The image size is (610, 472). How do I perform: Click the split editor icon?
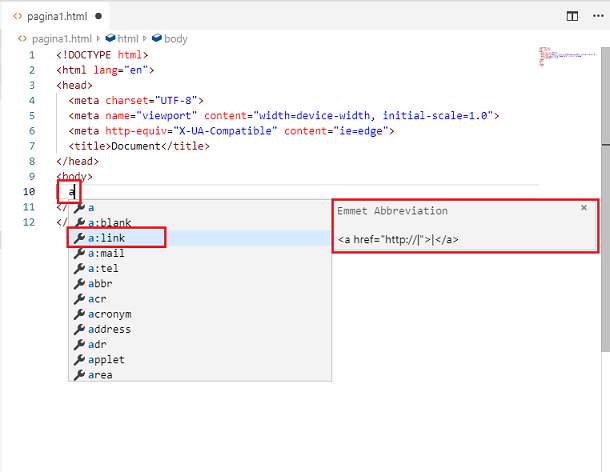[572, 16]
